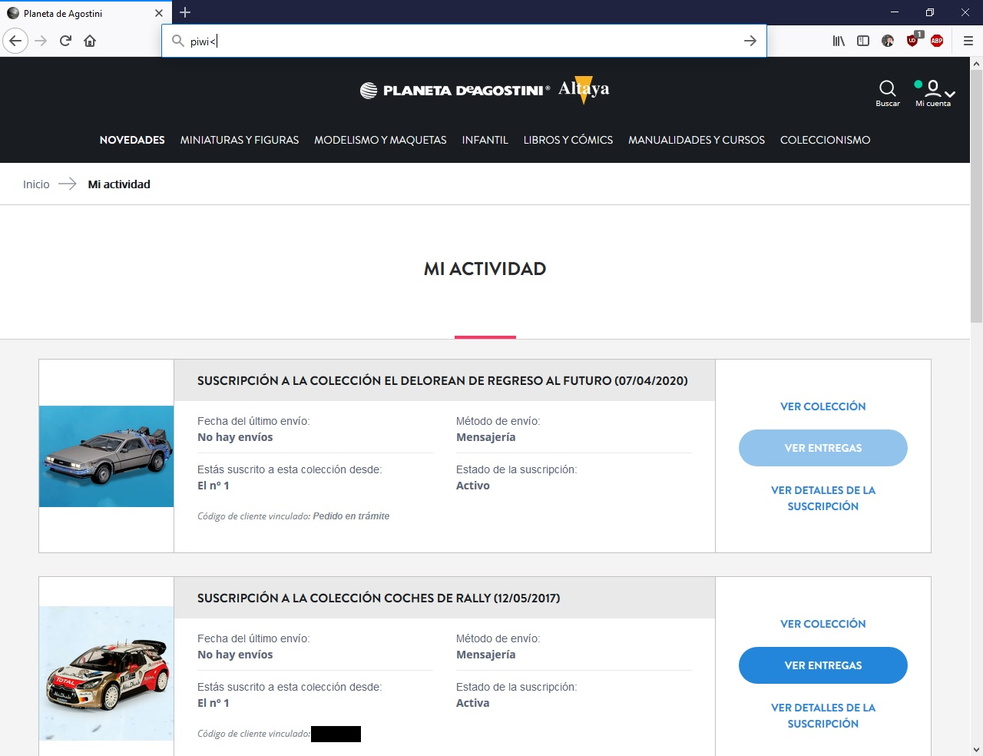This screenshot has height=756, width=983.
Task: Click the Mi actividad breadcrumb
Action: click(119, 184)
